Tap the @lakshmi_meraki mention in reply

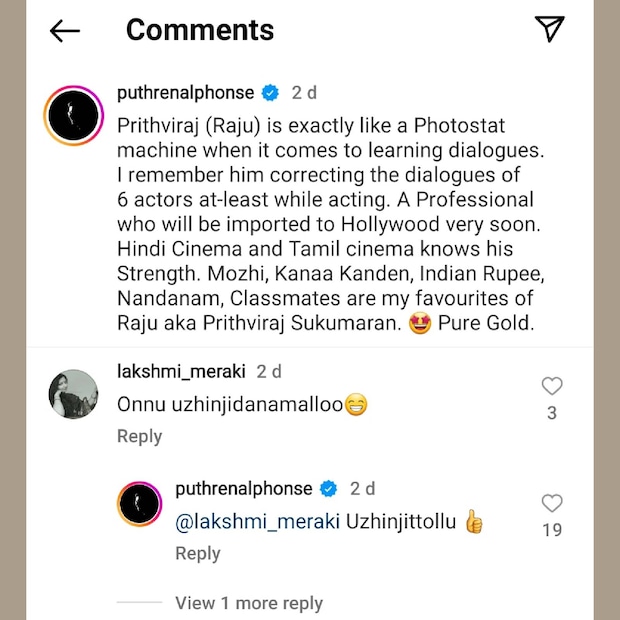coord(257,521)
